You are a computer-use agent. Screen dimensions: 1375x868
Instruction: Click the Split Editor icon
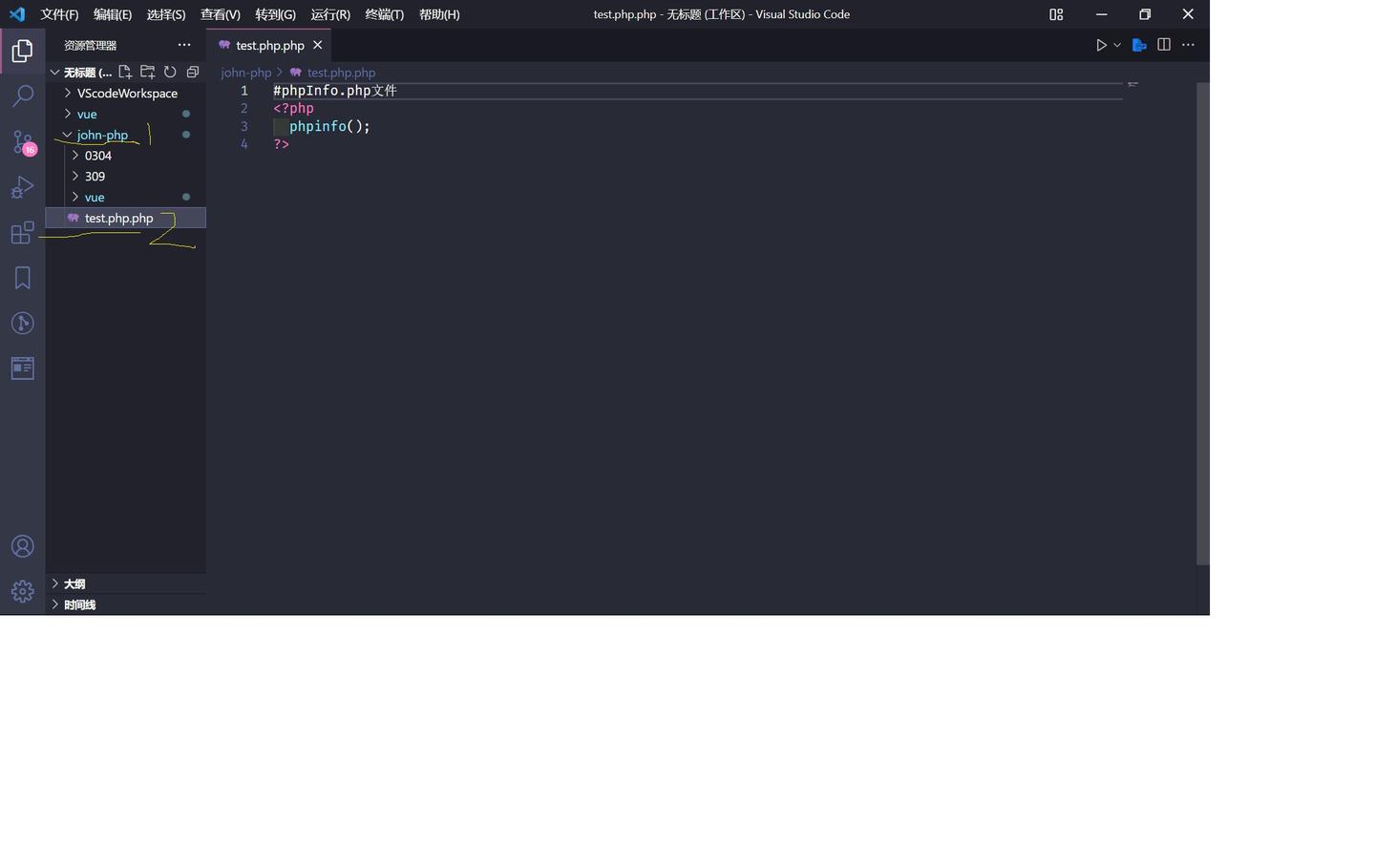[x=1163, y=45]
